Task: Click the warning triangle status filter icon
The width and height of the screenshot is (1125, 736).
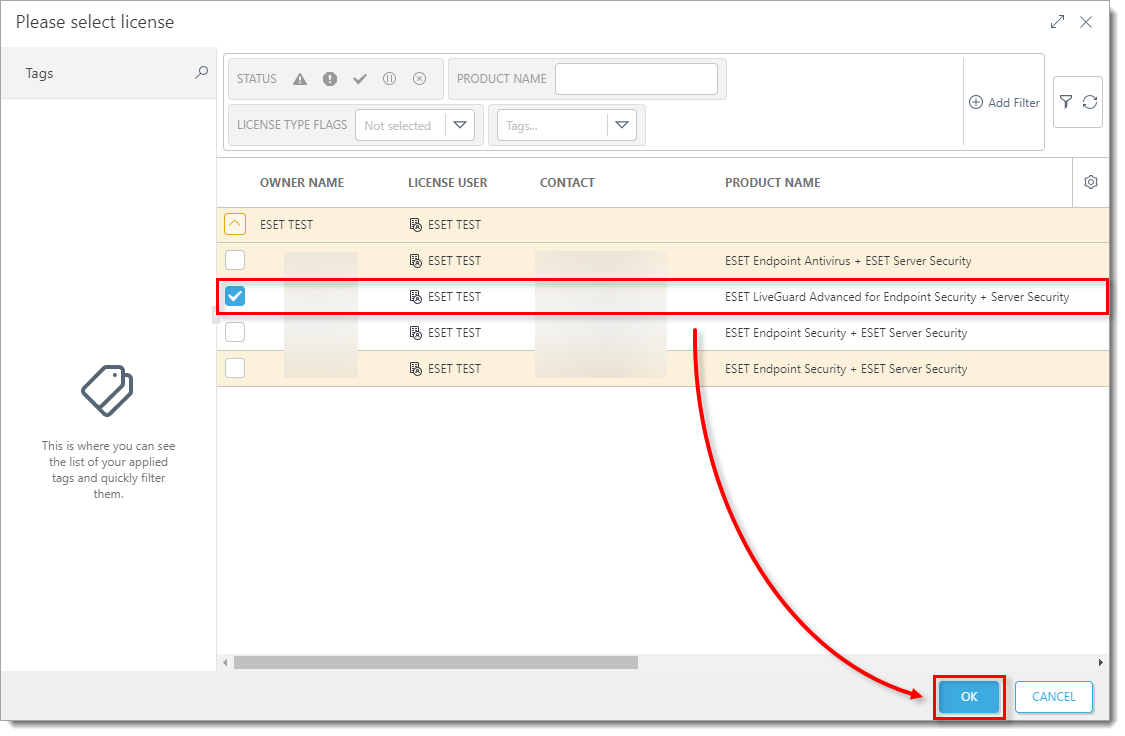Action: 300,79
